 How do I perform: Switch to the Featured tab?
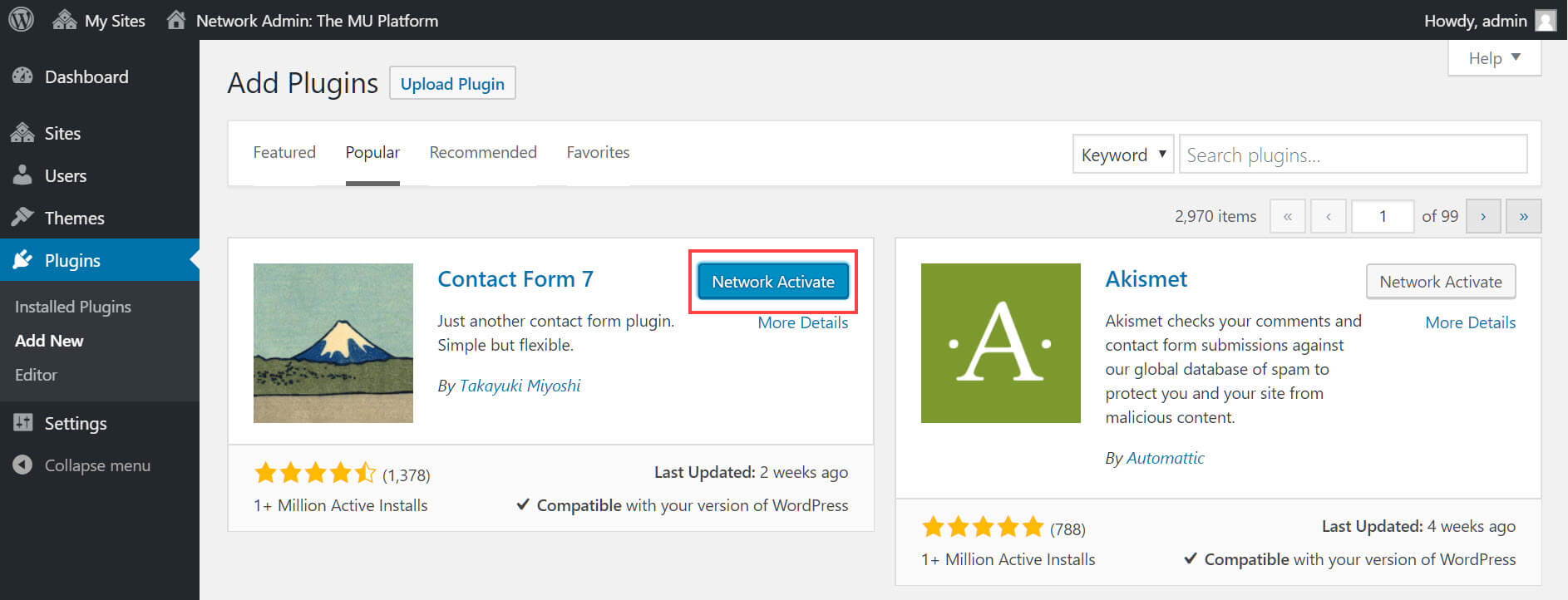coord(284,153)
